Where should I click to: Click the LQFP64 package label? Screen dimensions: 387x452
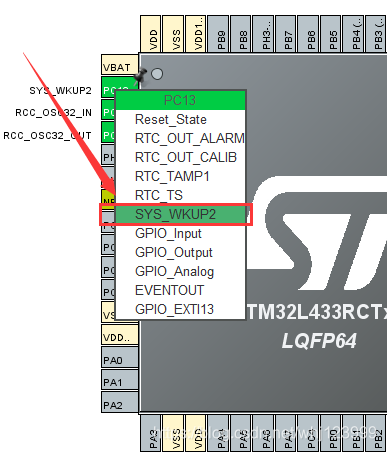(319, 341)
